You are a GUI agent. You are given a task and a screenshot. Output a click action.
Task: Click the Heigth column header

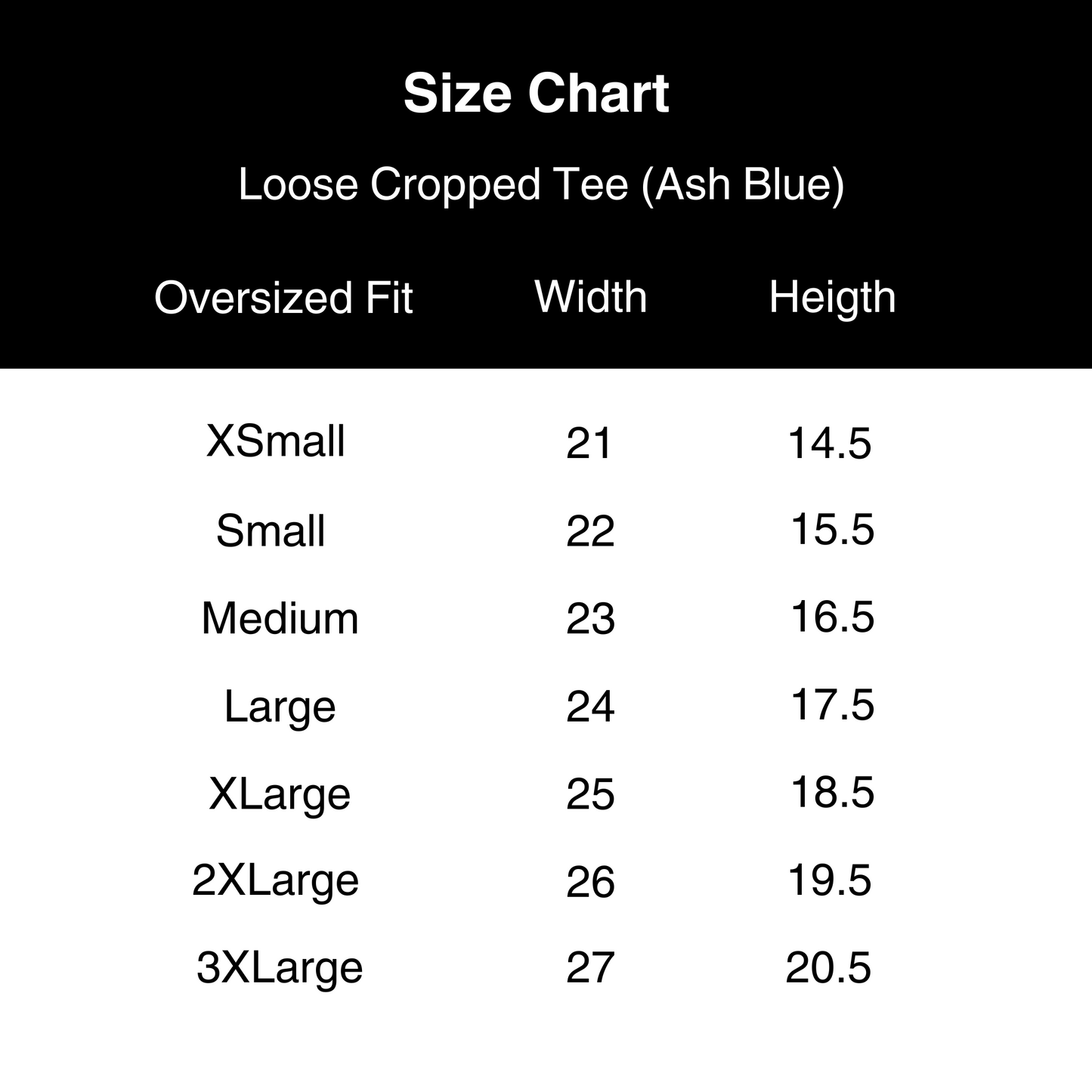click(832, 297)
